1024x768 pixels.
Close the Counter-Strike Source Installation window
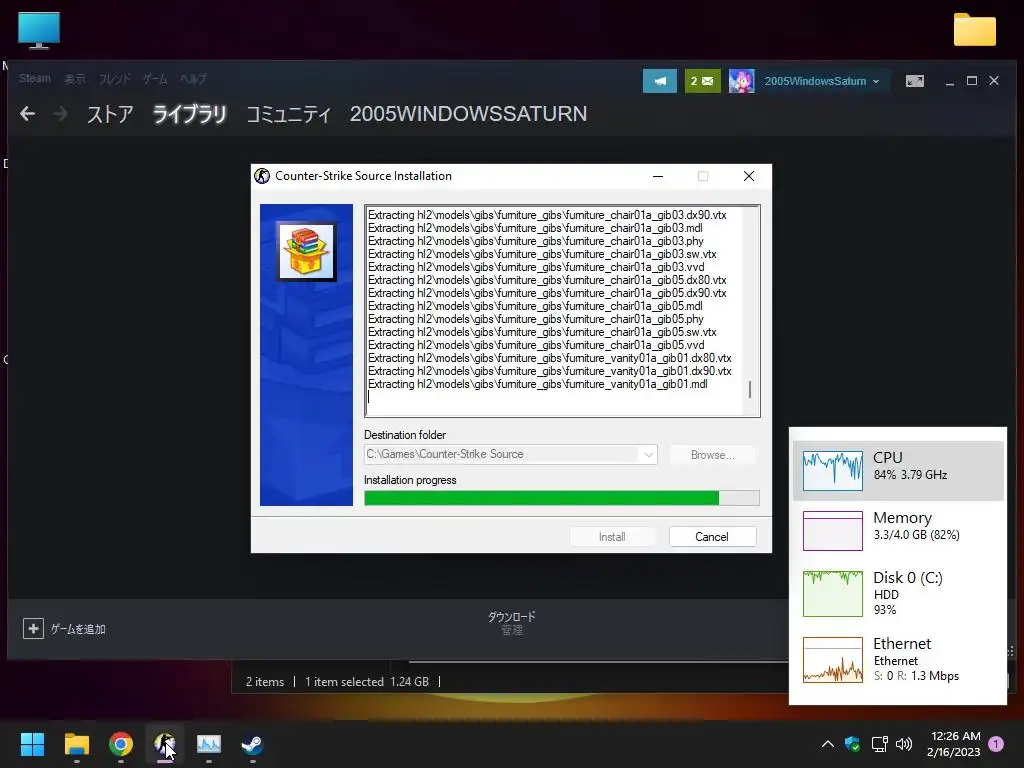tap(749, 176)
